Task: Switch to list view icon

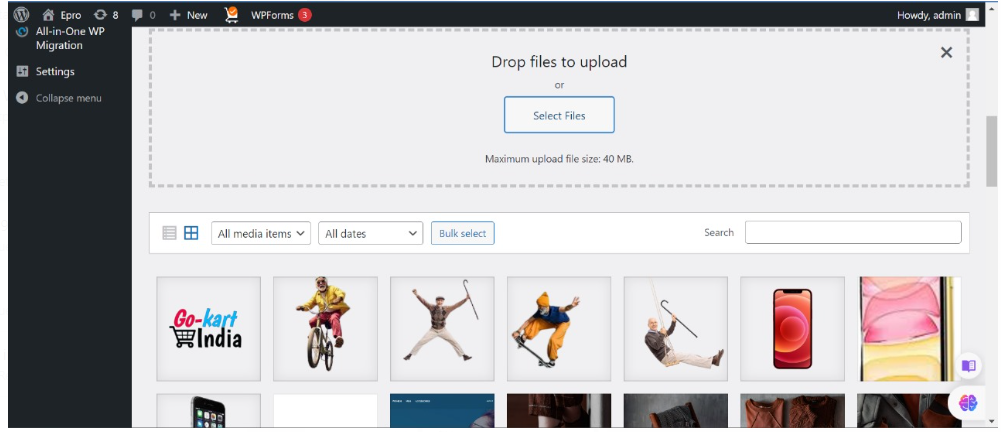Action: (x=169, y=233)
